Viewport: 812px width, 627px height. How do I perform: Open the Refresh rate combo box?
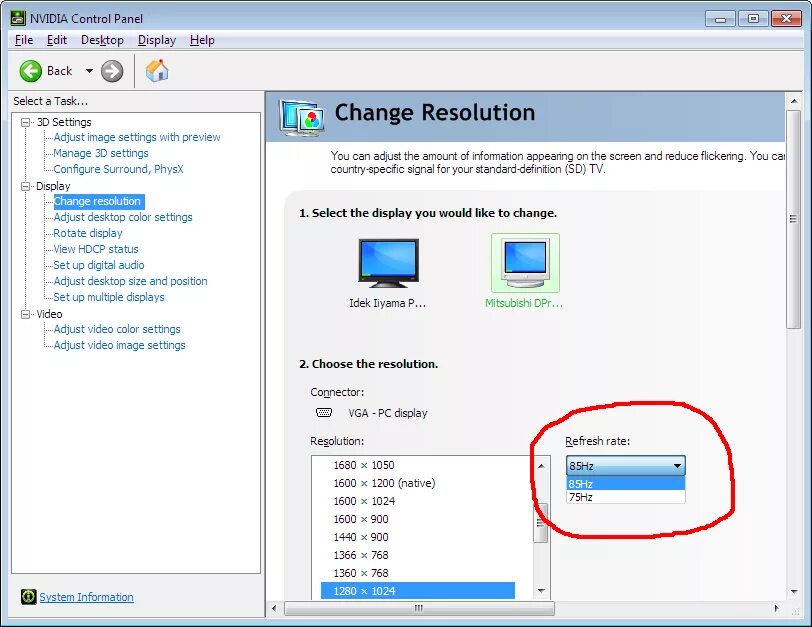coord(626,465)
